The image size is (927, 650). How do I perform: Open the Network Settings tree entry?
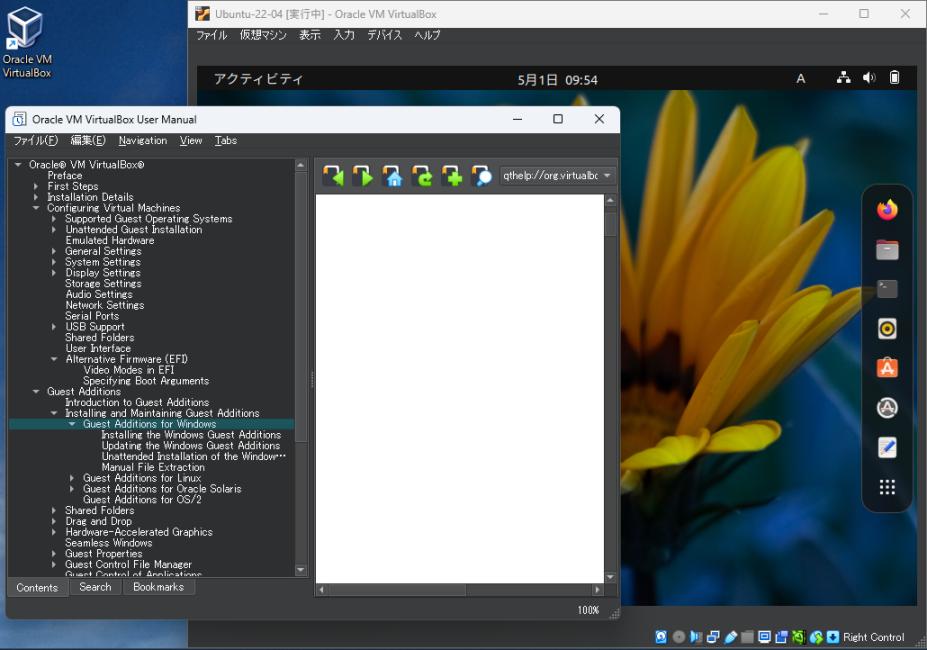pos(105,305)
